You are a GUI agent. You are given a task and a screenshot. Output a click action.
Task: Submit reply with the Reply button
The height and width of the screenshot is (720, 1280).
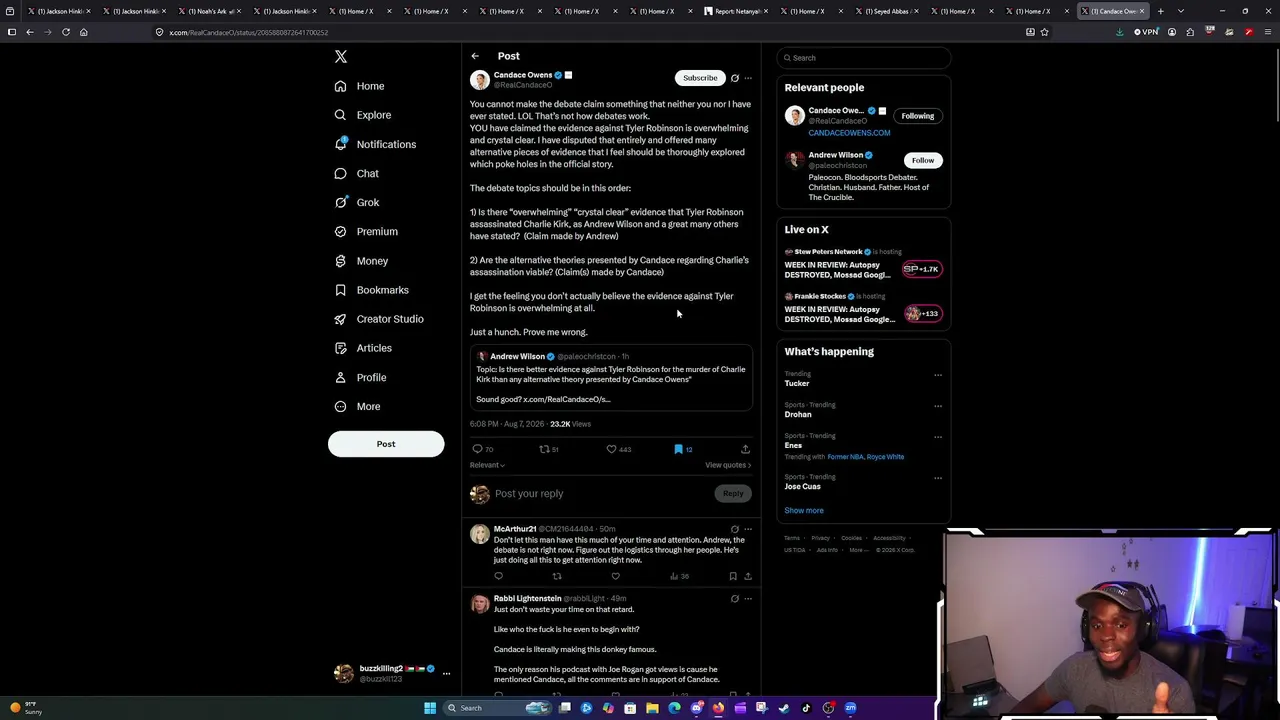pyautogui.click(x=733, y=493)
